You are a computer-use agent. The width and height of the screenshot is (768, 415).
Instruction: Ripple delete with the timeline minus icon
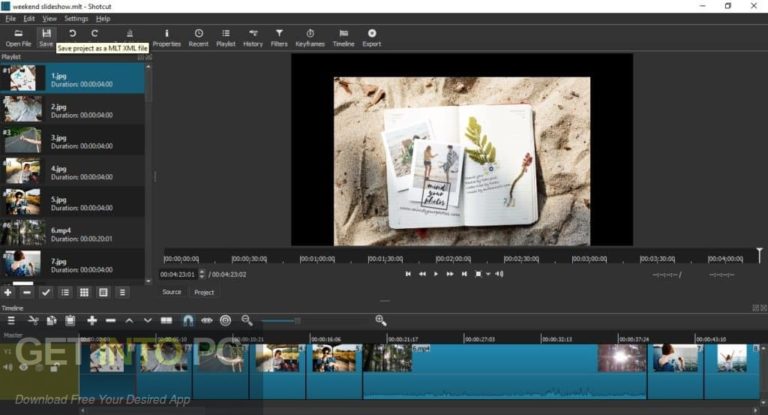111,320
